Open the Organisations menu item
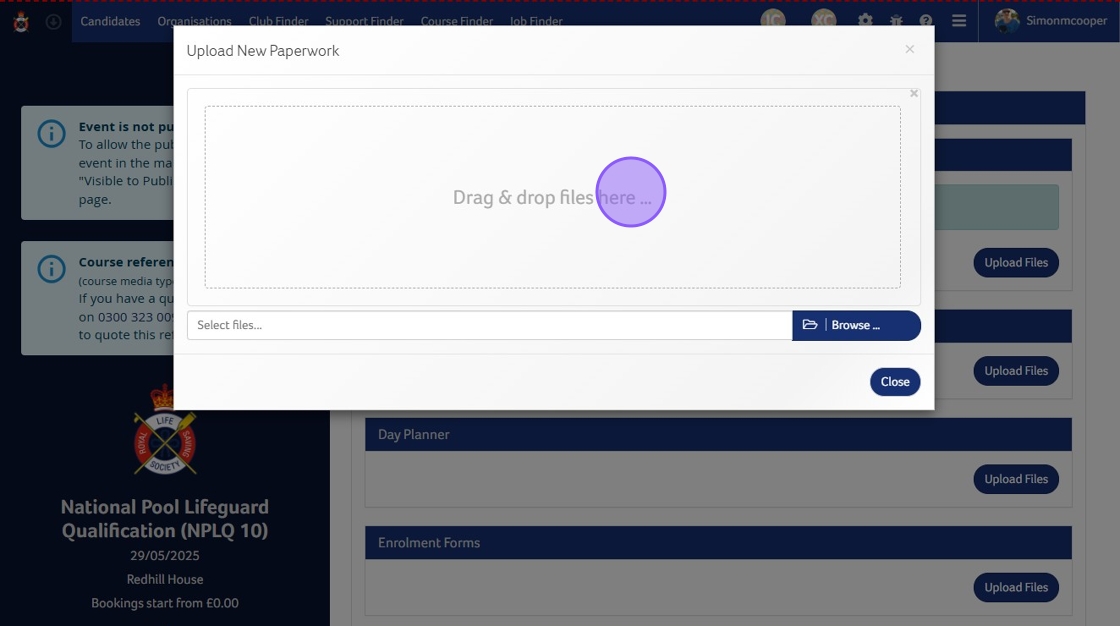Viewport: 1120px width, 626px height. click(194, 21)
